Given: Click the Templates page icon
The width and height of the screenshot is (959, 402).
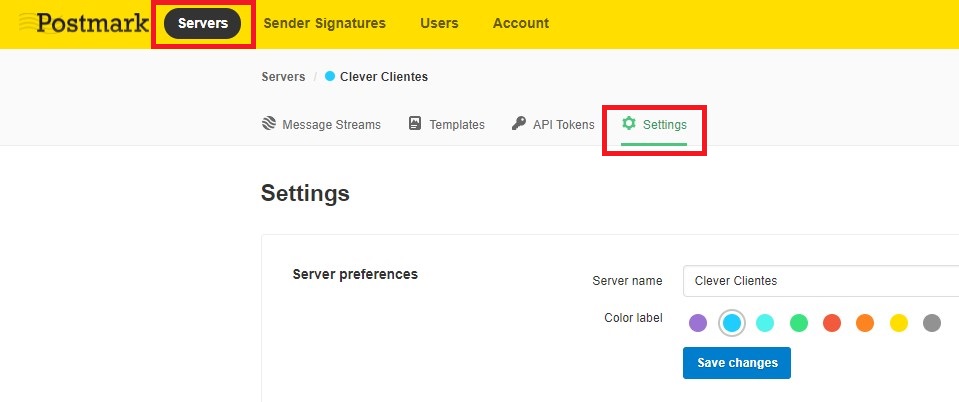Looking at the screenshot, I should point(415,124).
